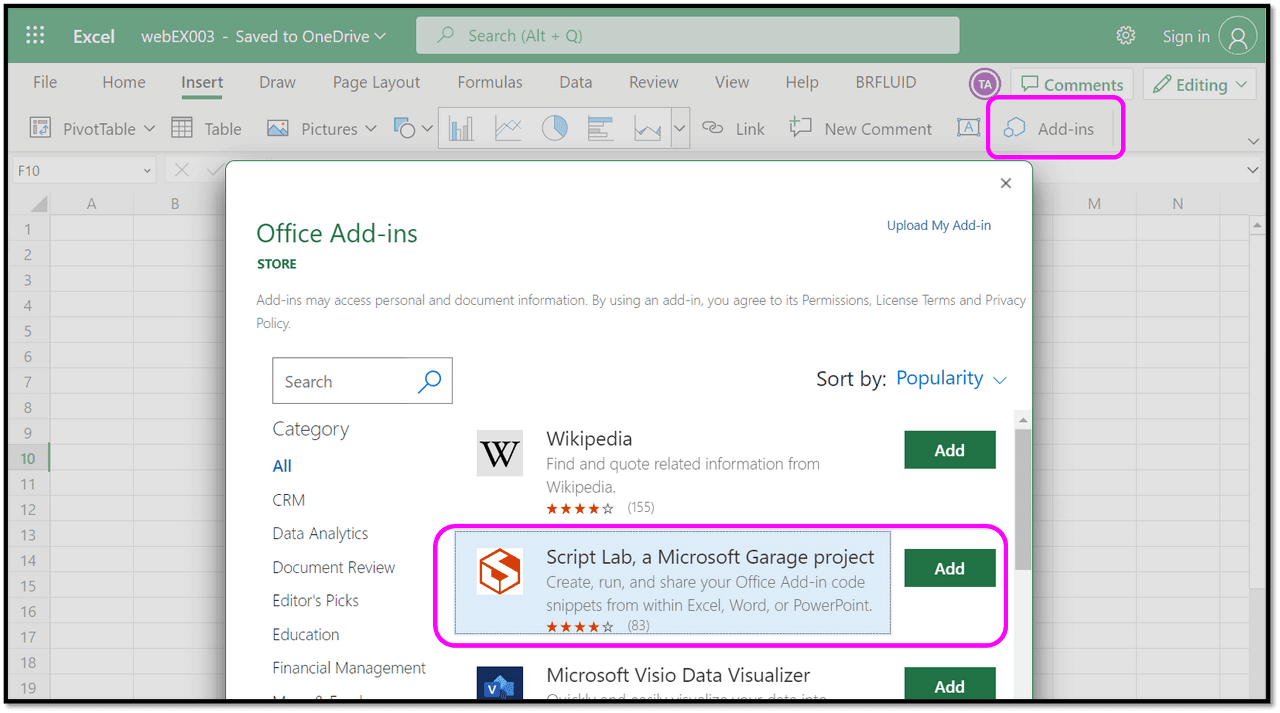Viewport: 1280px width, 713px height.
Task: Expand the charts gallery dropdown
Action: pos(680,128)
